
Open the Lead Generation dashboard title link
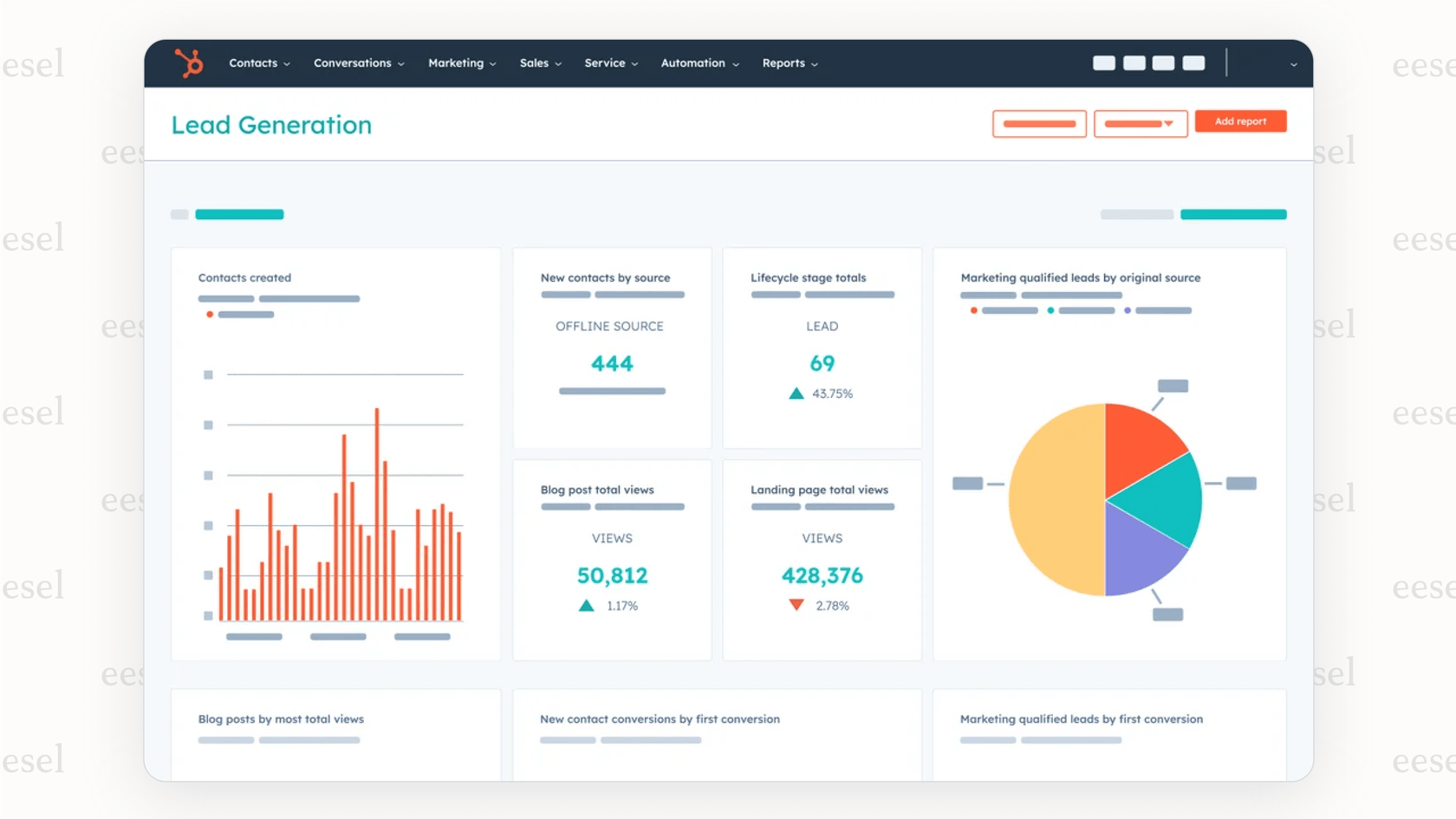(x=271, y=125)
